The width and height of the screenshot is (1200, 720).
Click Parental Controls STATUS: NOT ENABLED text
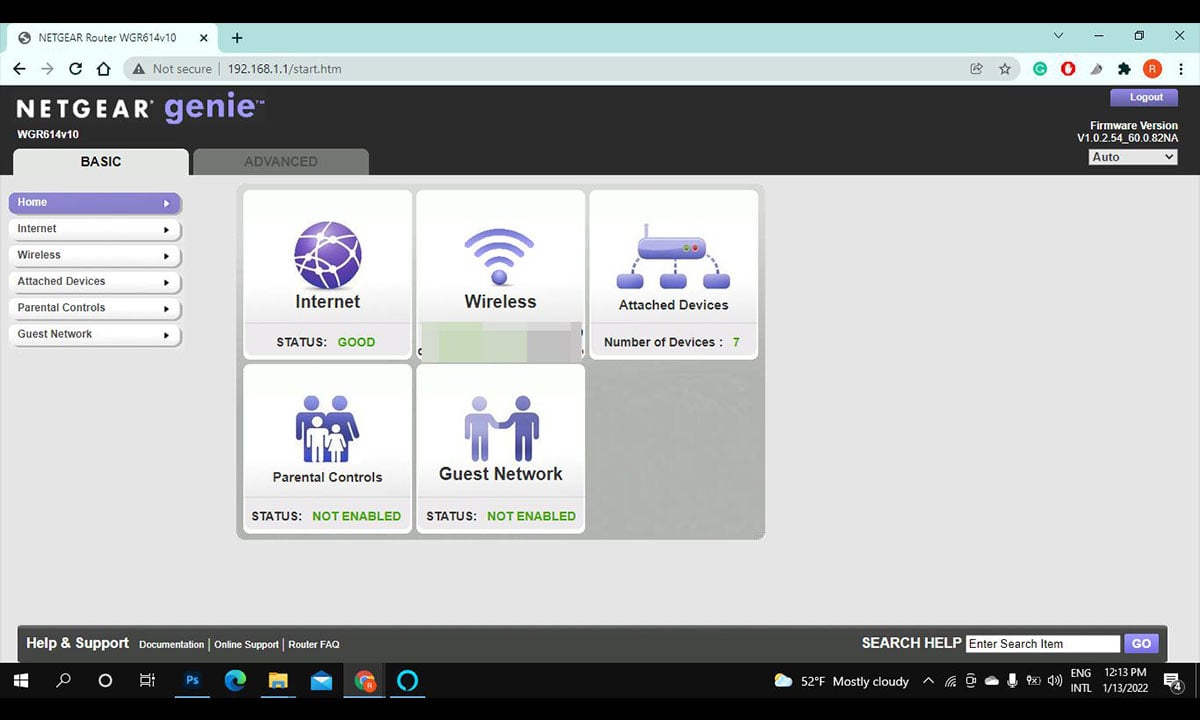(x=326, y=516)
